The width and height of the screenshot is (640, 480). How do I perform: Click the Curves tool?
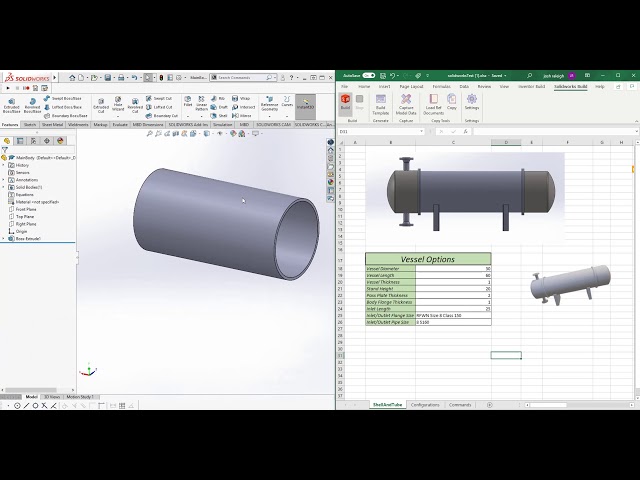tap(287, 102)
